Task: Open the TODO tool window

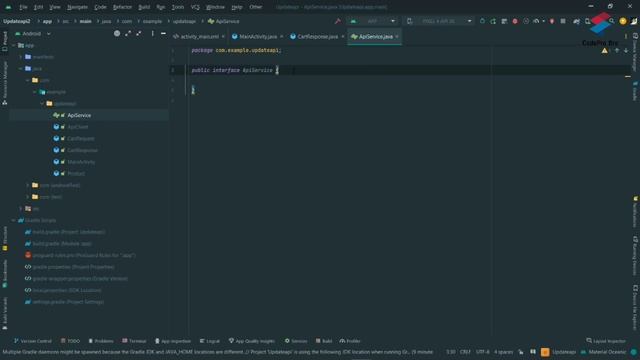Action: click(x=71, y=341)
